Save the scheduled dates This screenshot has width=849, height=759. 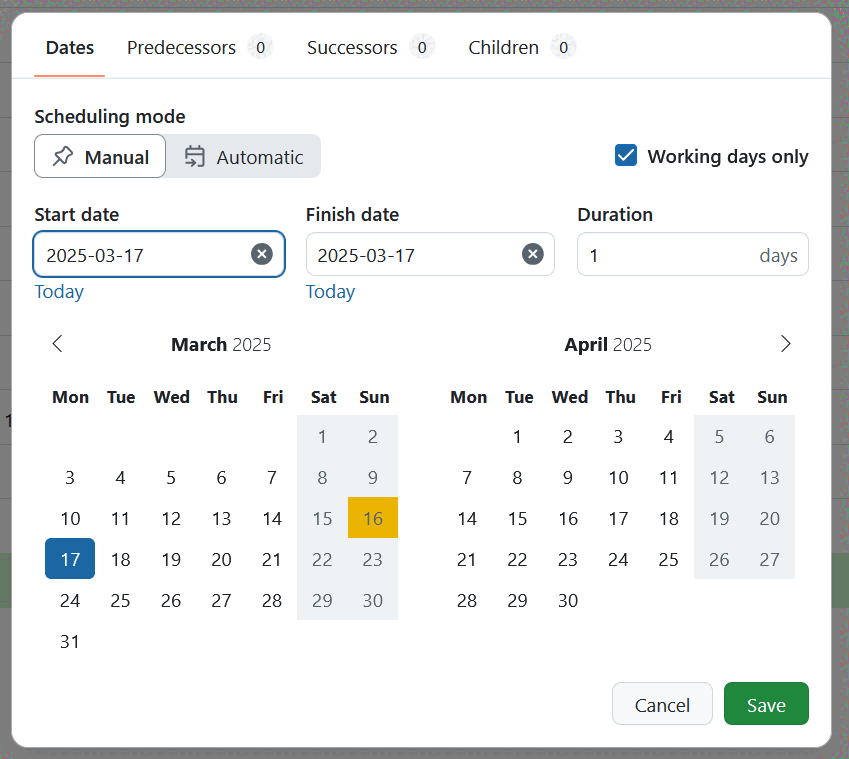(766, 703)
